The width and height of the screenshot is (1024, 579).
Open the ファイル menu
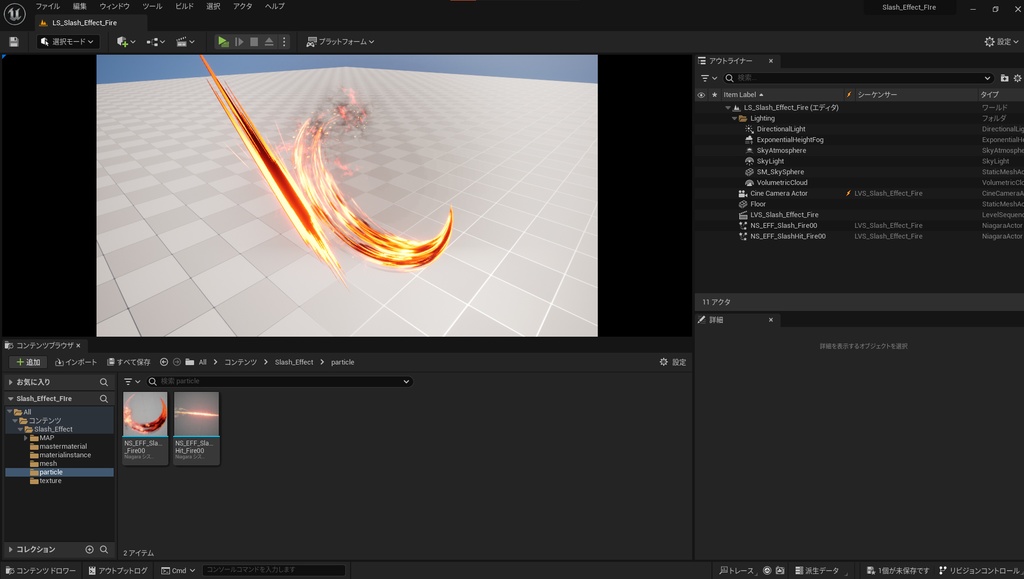tap(48, 7)
